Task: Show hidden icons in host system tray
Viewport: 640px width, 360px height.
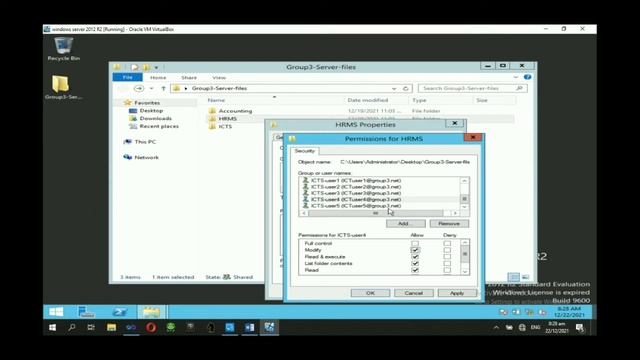Action: [x=496, y=327]
